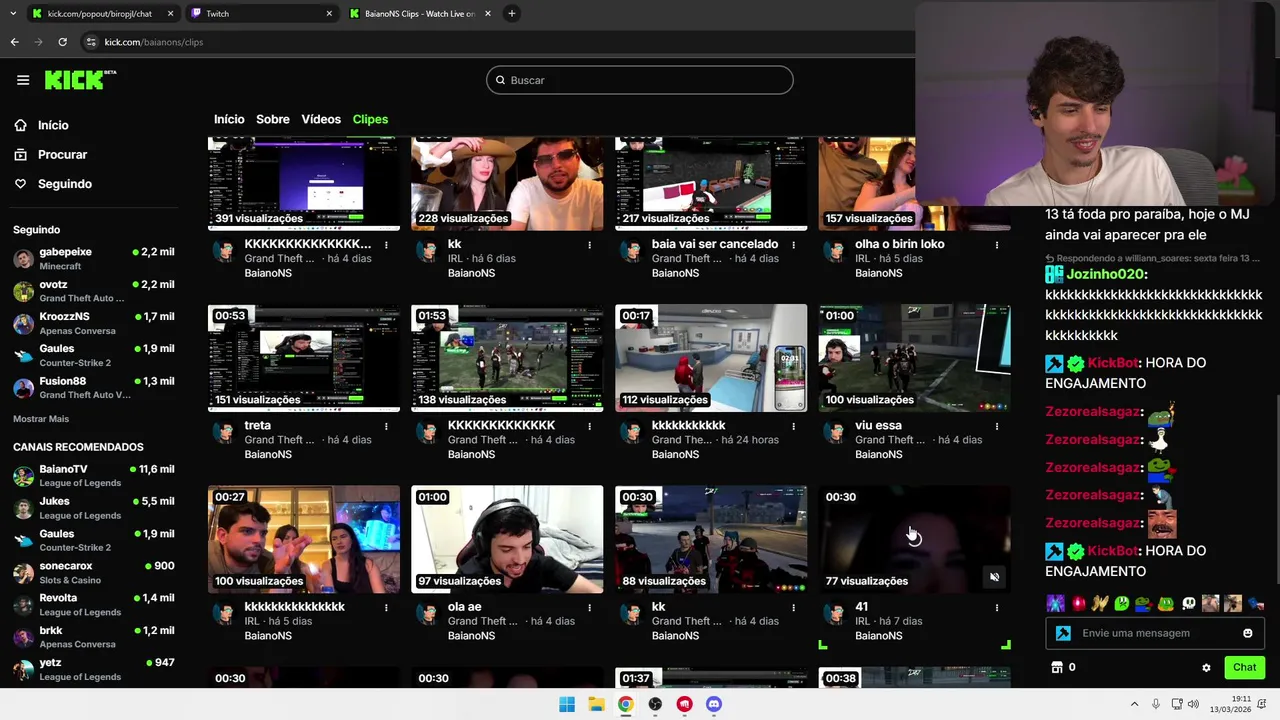1280x720 pixels.
Task: Focus the Buscar search field
Action: coord(640,80)
